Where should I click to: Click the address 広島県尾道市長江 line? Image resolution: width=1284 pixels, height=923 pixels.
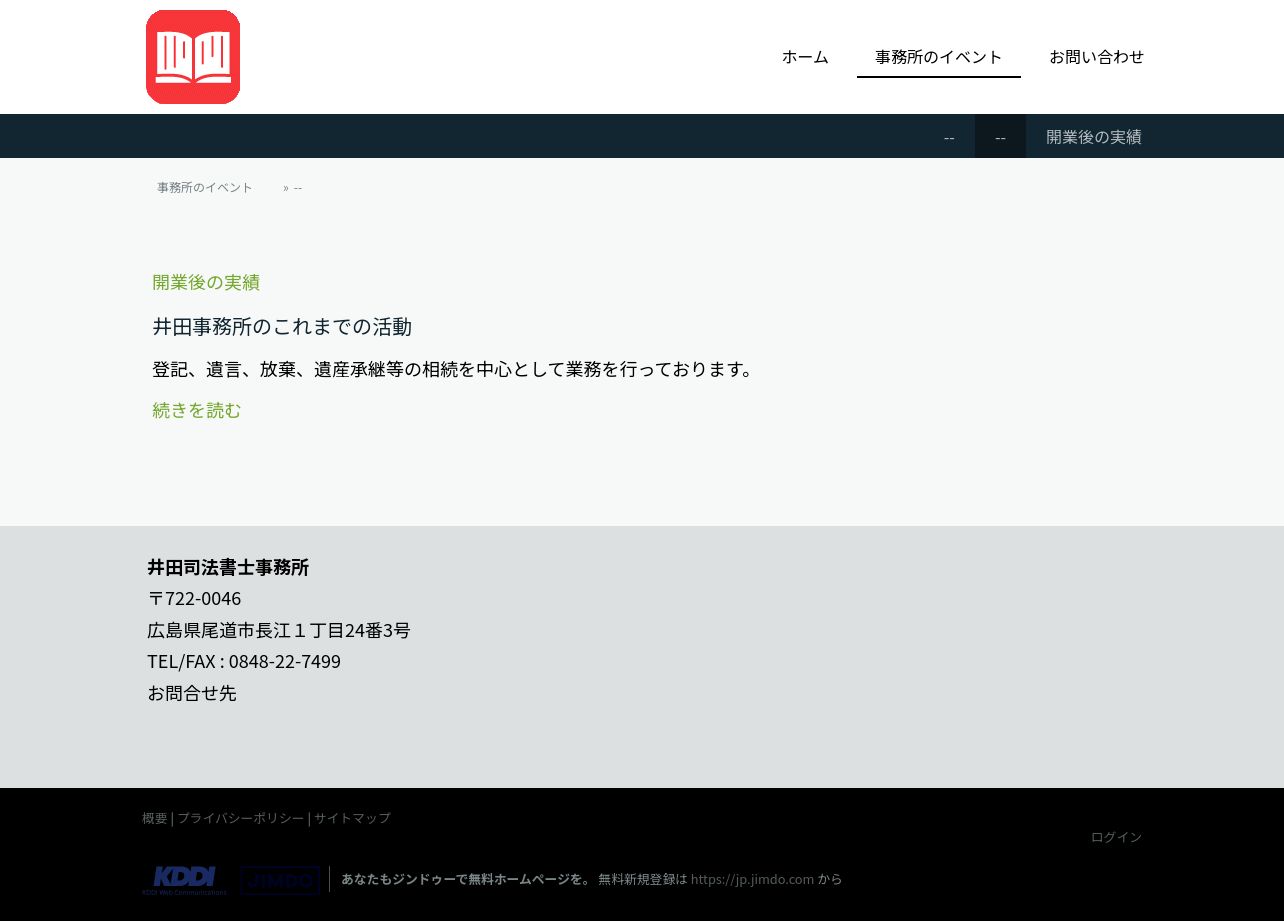[x=279, y=631]
